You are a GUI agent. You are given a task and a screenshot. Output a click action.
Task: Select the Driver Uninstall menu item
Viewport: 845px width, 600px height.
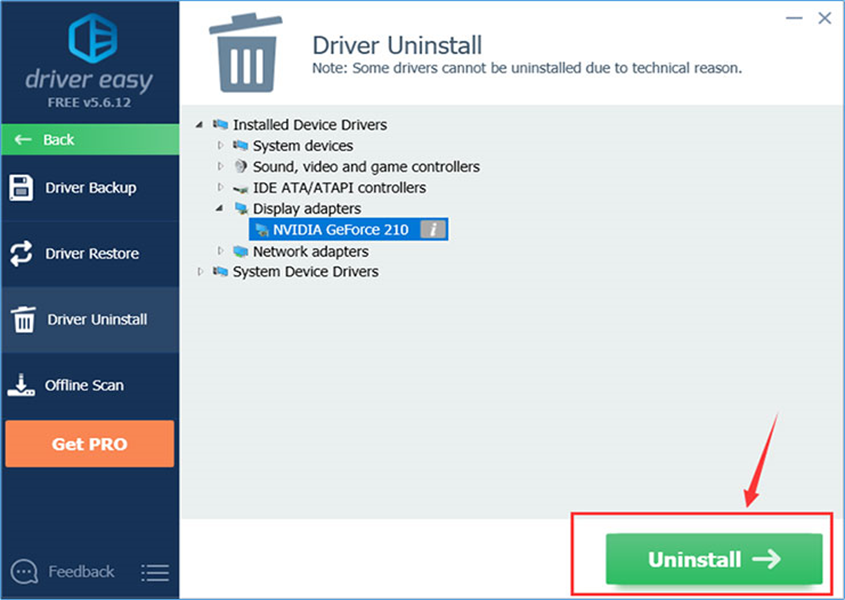coord(90,319)
